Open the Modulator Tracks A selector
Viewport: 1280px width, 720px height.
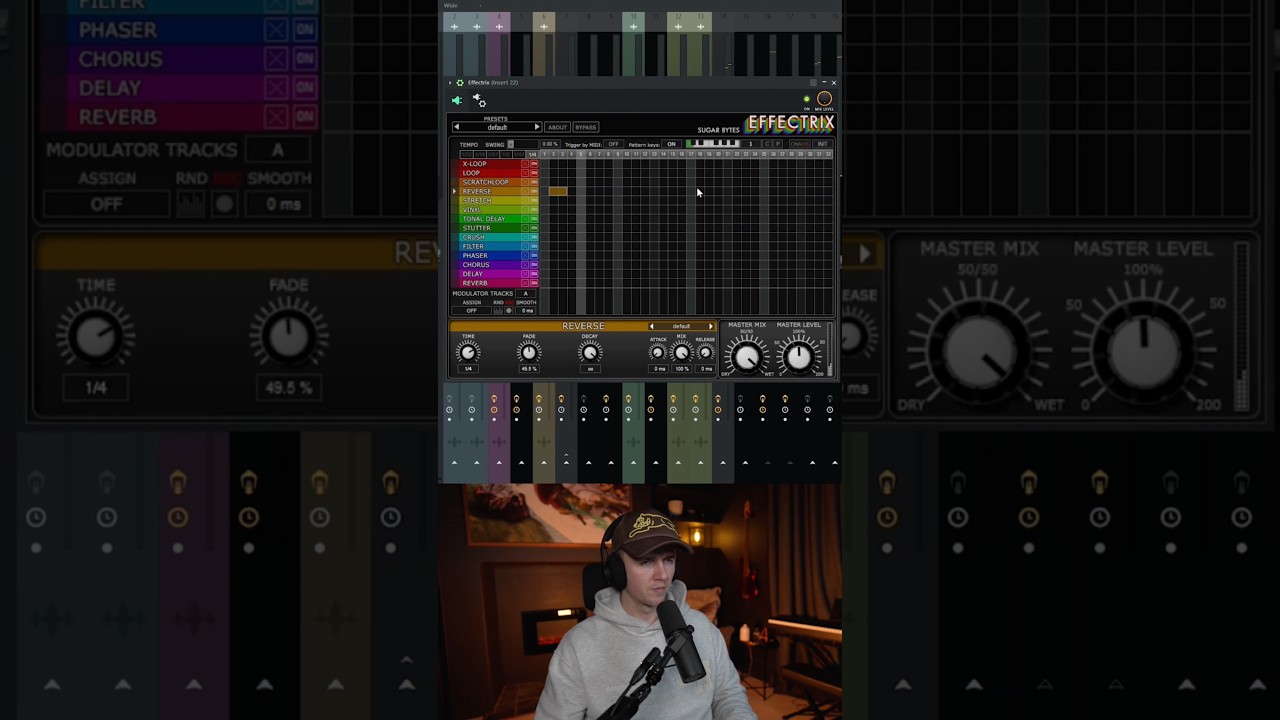525,293
